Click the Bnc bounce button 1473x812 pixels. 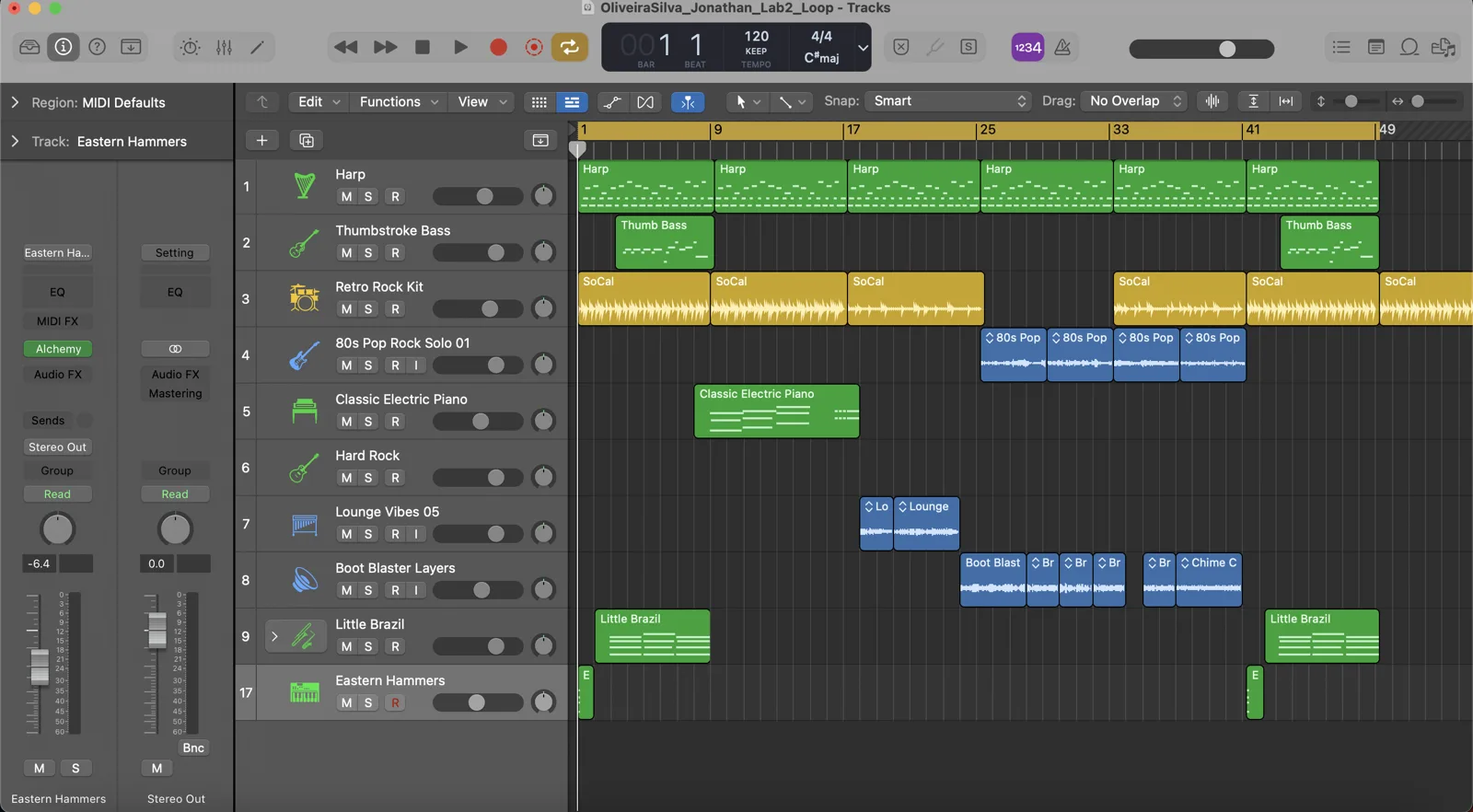tap(193, 748)
